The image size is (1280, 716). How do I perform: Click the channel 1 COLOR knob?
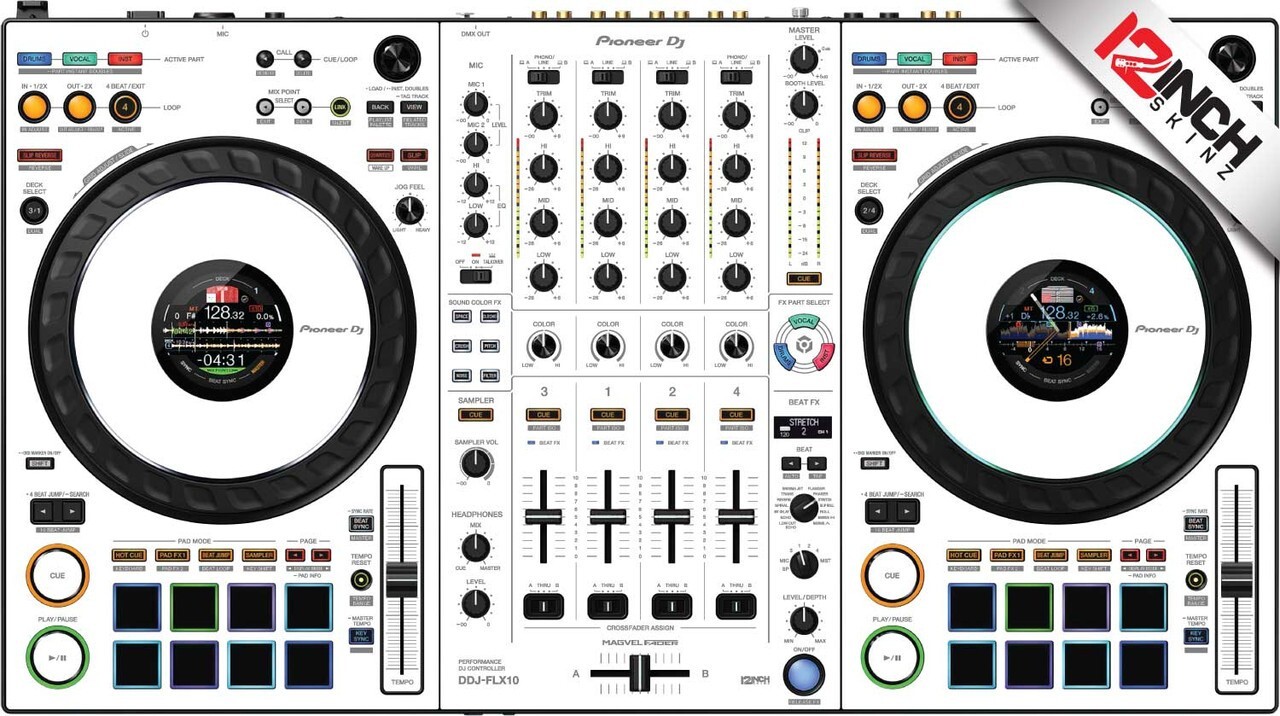(608, 347)
